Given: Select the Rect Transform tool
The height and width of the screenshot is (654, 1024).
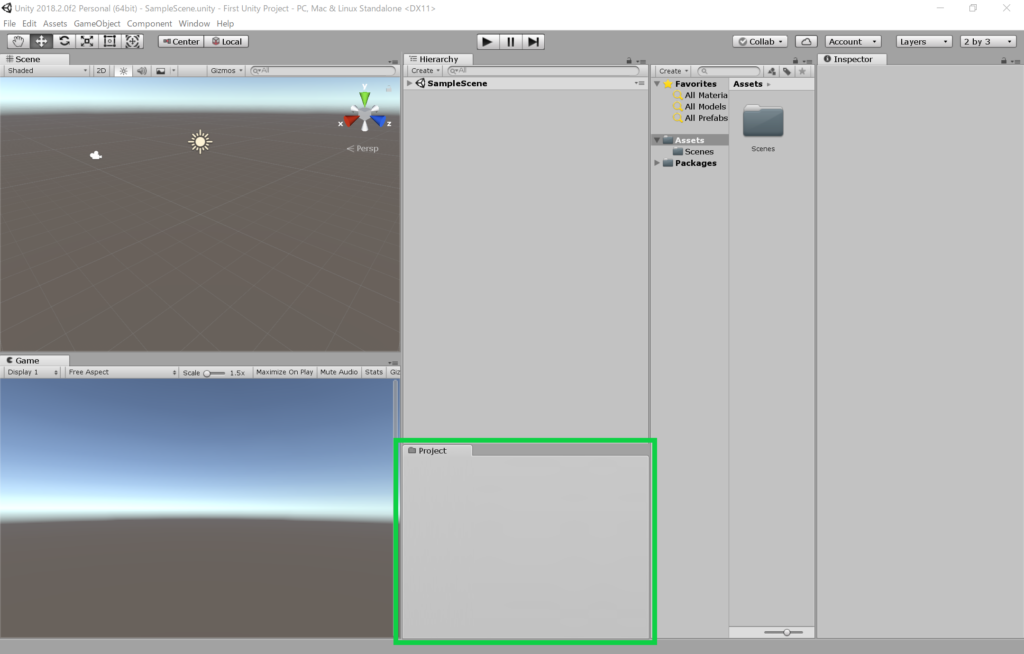Looking at the screenshot, I should [110, 41].
